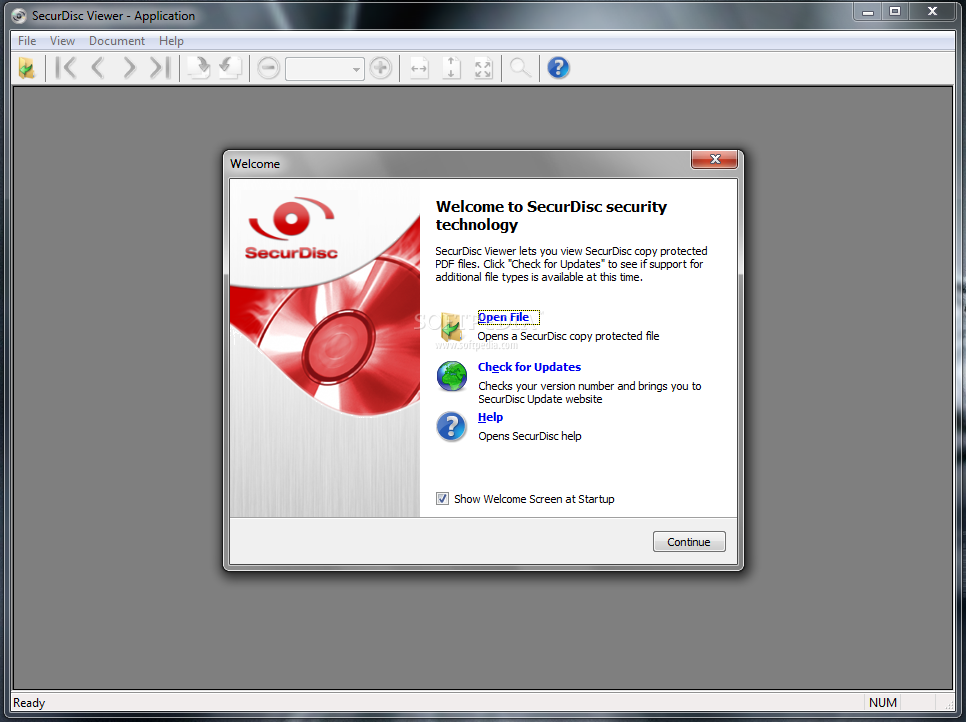Click the fit height toolbar icon
The width and height of the screenshot is (966, 722).
point(451,68)
